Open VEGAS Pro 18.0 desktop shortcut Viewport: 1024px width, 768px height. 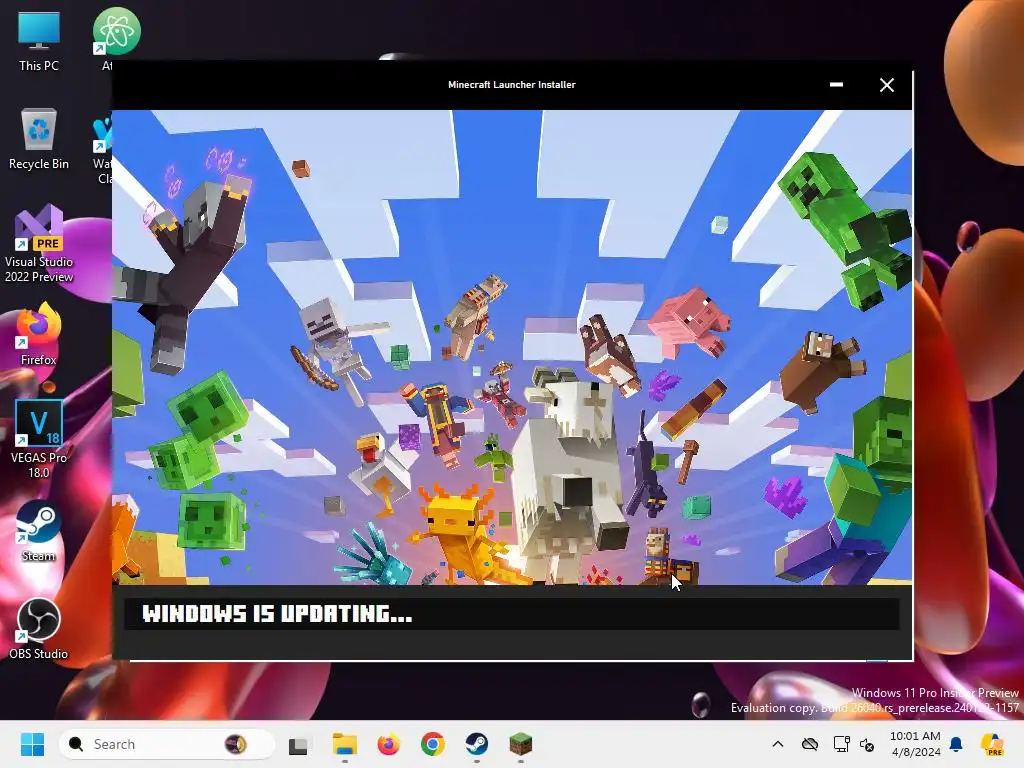coord(39,439)
